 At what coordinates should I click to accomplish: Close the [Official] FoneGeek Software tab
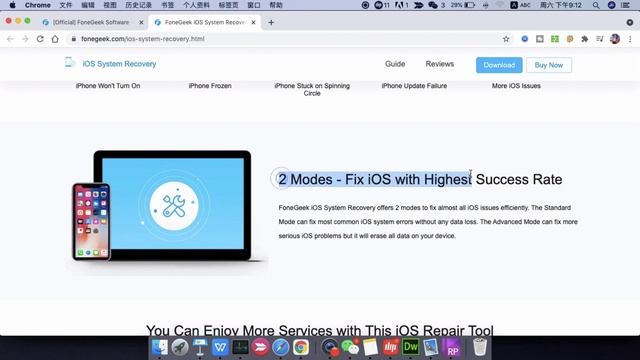[141, 22]
